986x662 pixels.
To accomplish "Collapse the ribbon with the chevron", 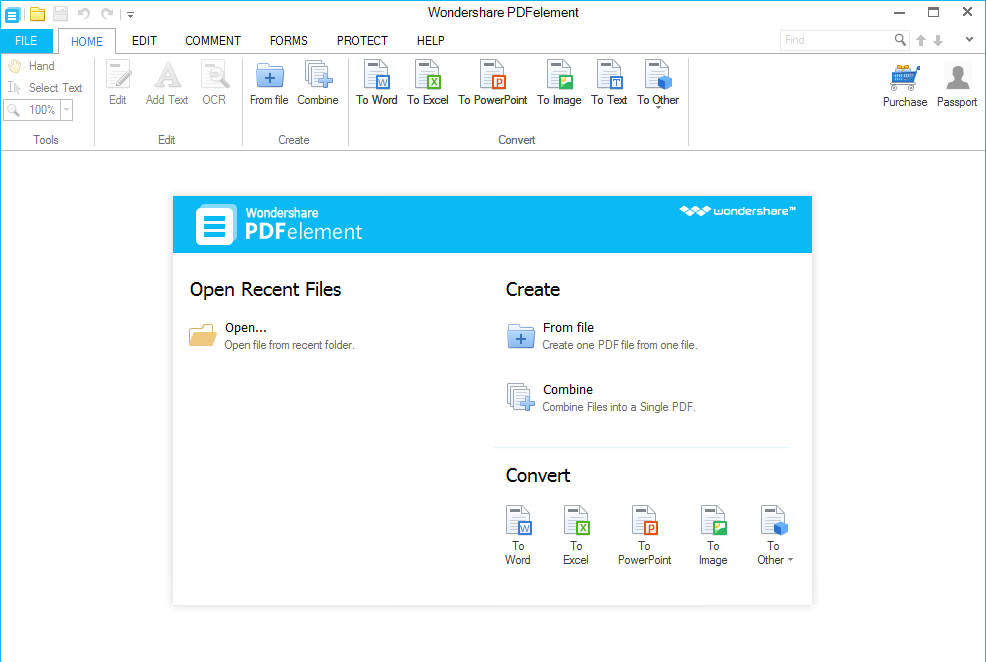I will pos(969,40).
